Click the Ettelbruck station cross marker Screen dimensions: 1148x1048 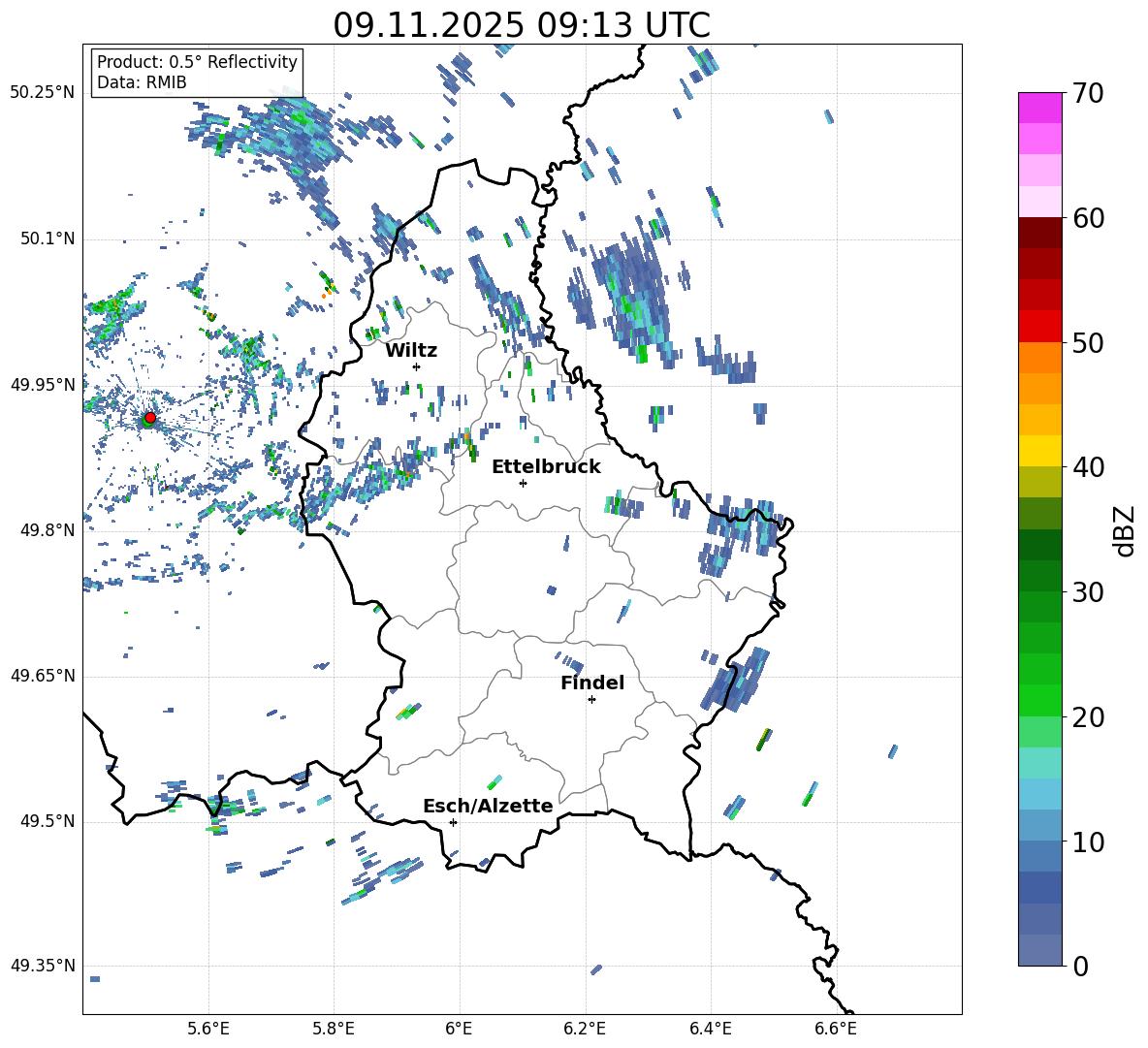click(523, 483)
